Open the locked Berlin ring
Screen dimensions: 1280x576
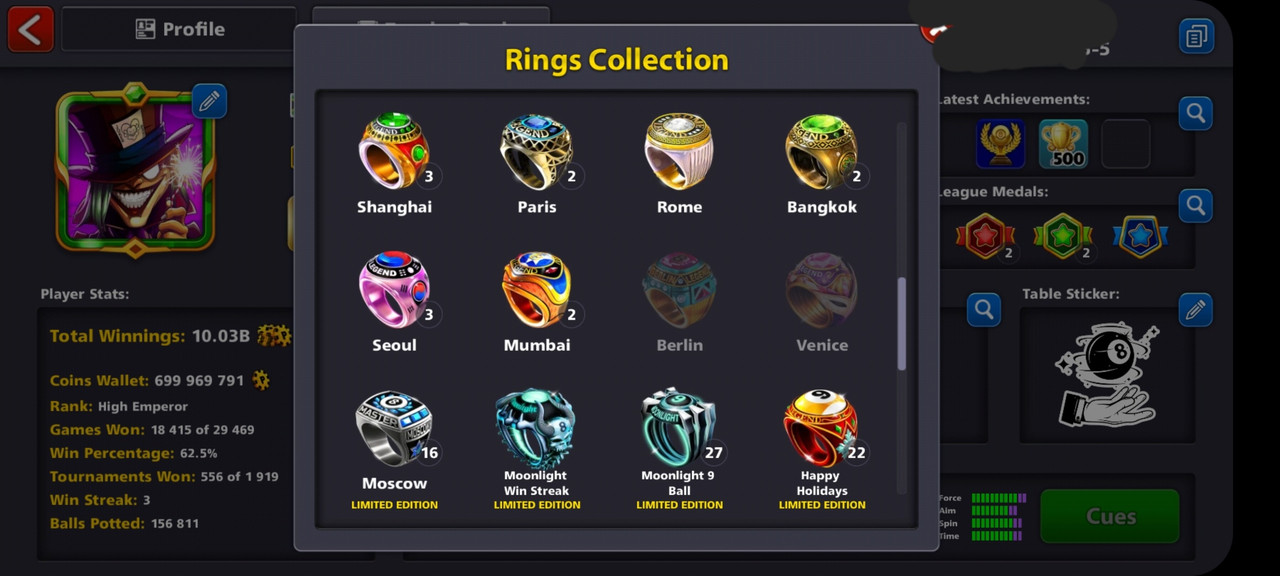679,290
